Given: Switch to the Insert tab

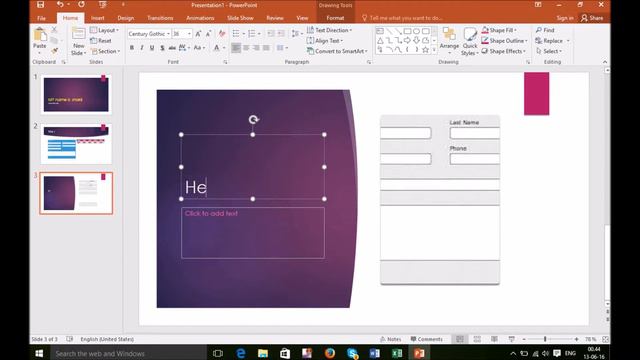Looking at the screenshot, I should click(98, 18).
